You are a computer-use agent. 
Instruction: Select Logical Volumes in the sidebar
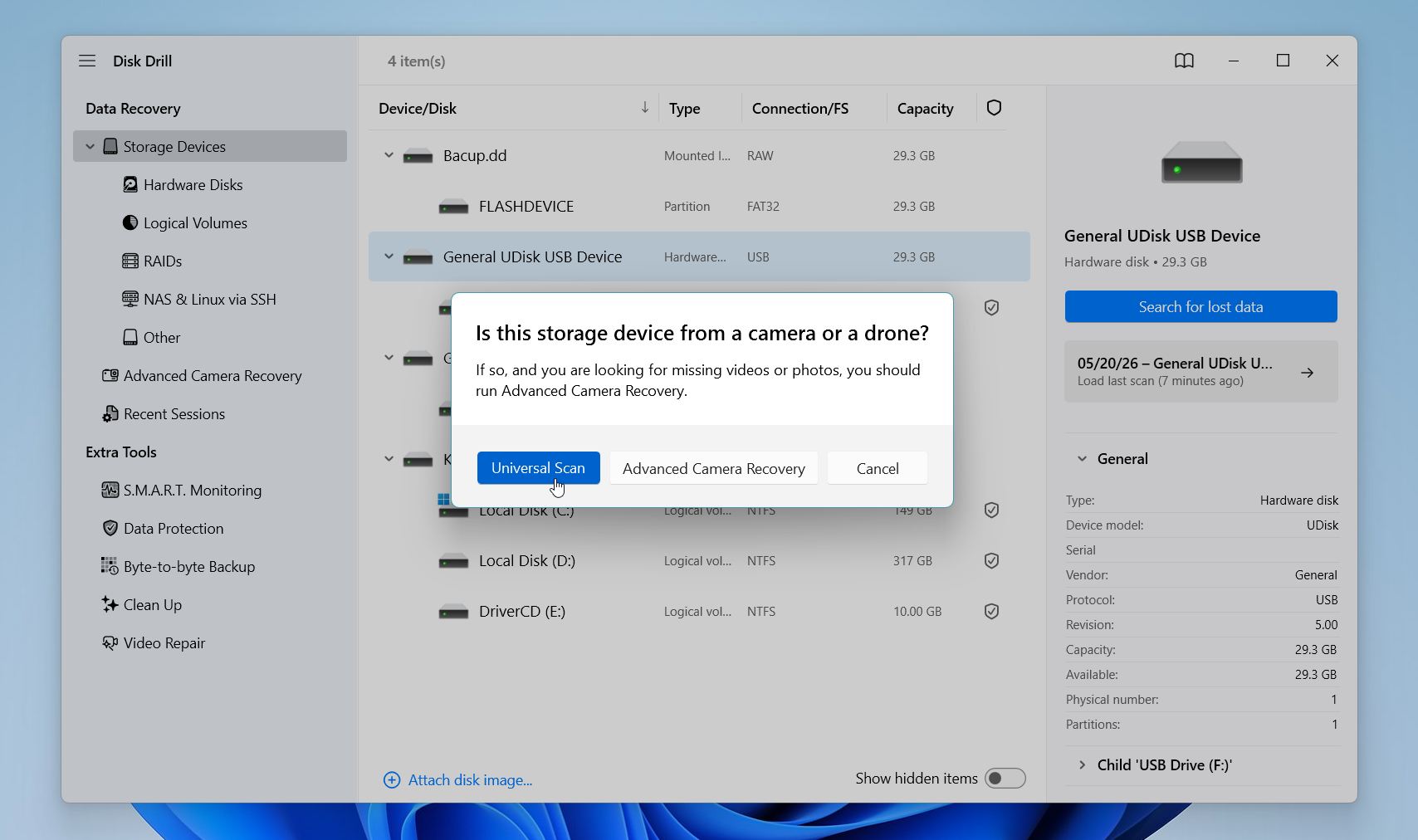click(195, 222)
